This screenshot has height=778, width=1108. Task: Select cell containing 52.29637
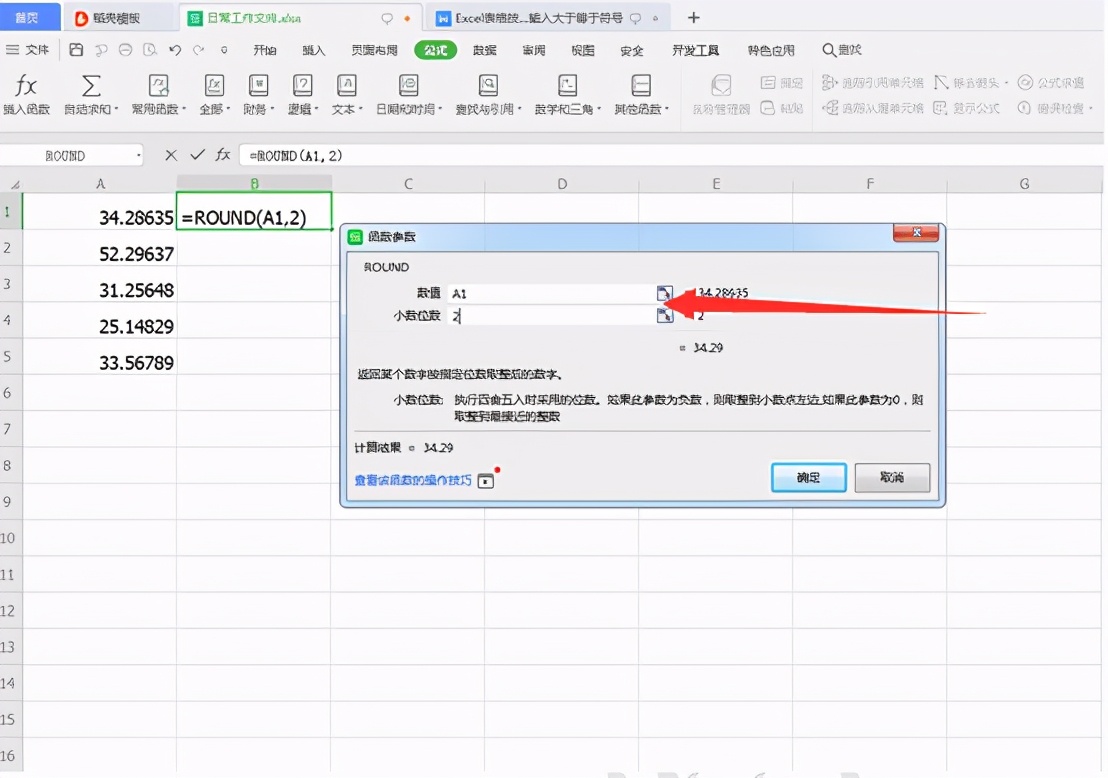100,248
